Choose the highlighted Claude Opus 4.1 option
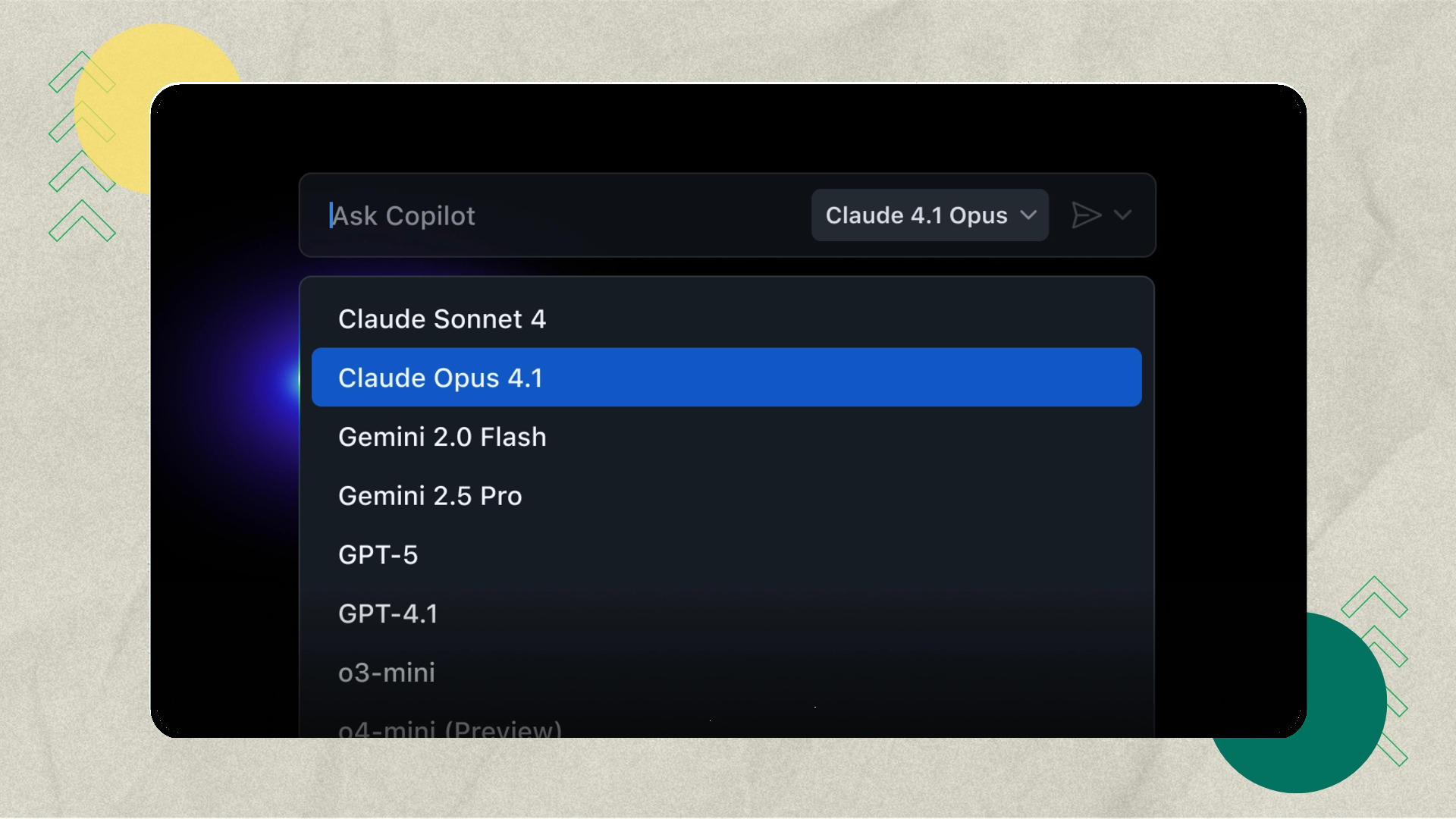 440,377
